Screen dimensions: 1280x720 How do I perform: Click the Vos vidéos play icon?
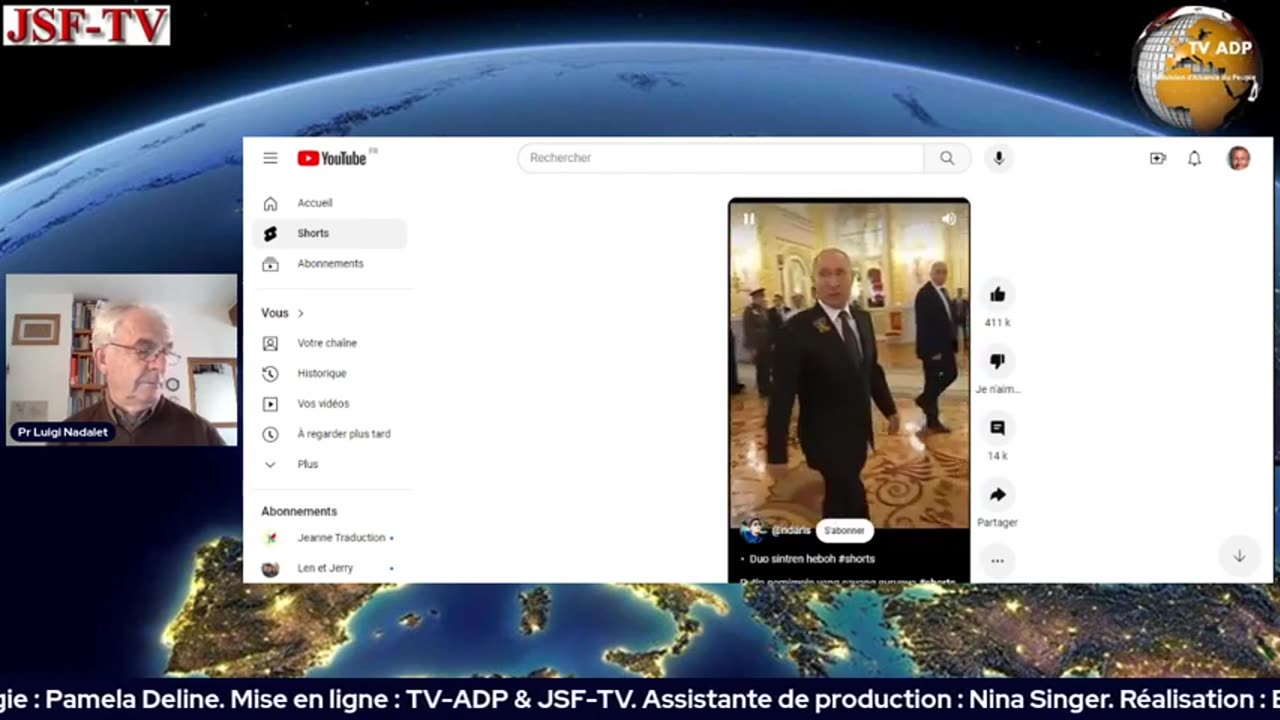[x=270, y=404]
